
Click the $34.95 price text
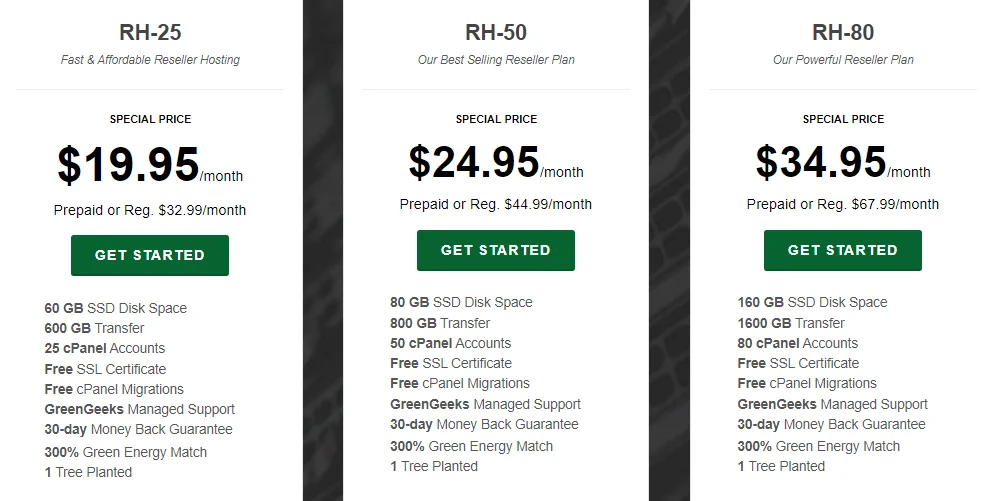pyautogui.click(x=821, y=162)
